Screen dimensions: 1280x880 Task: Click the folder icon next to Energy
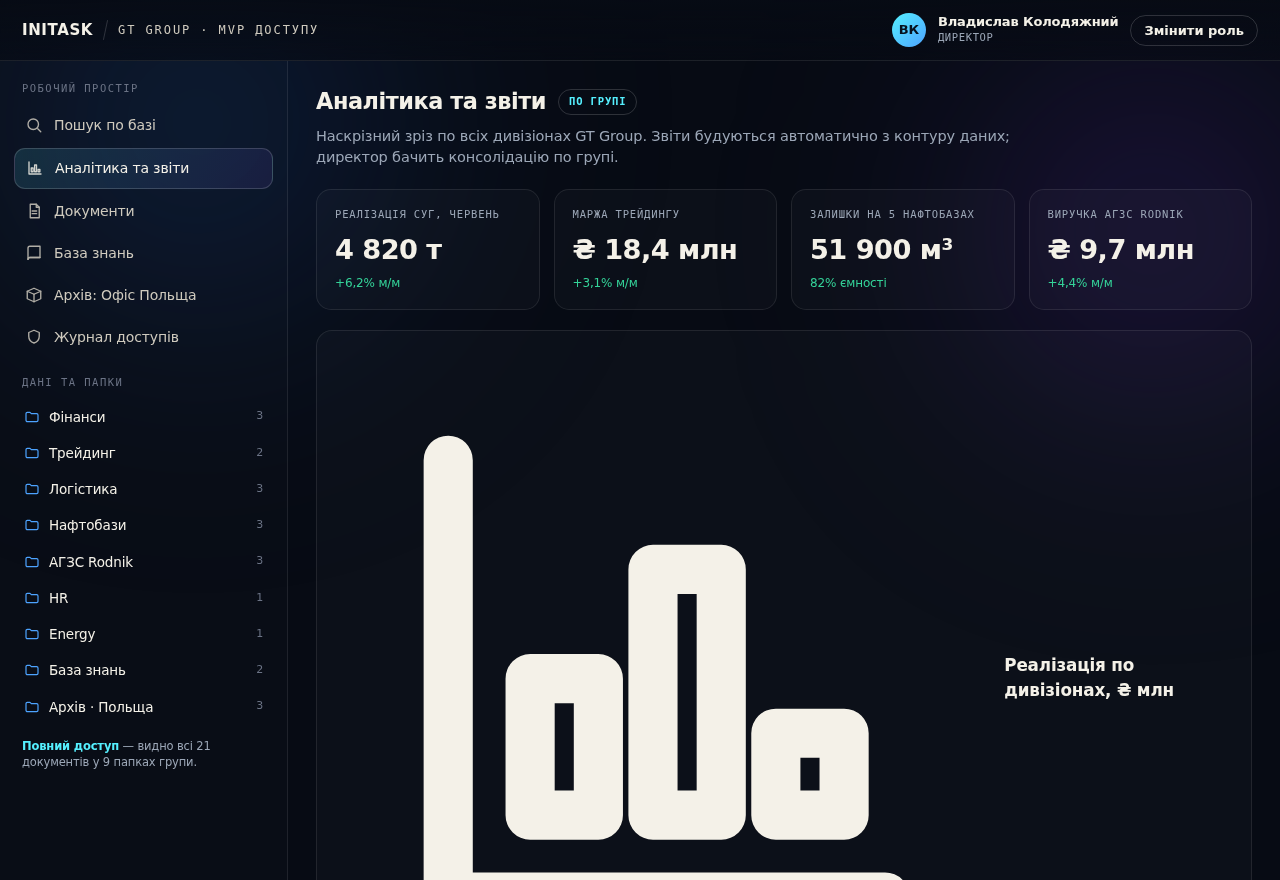pos(32,634)
